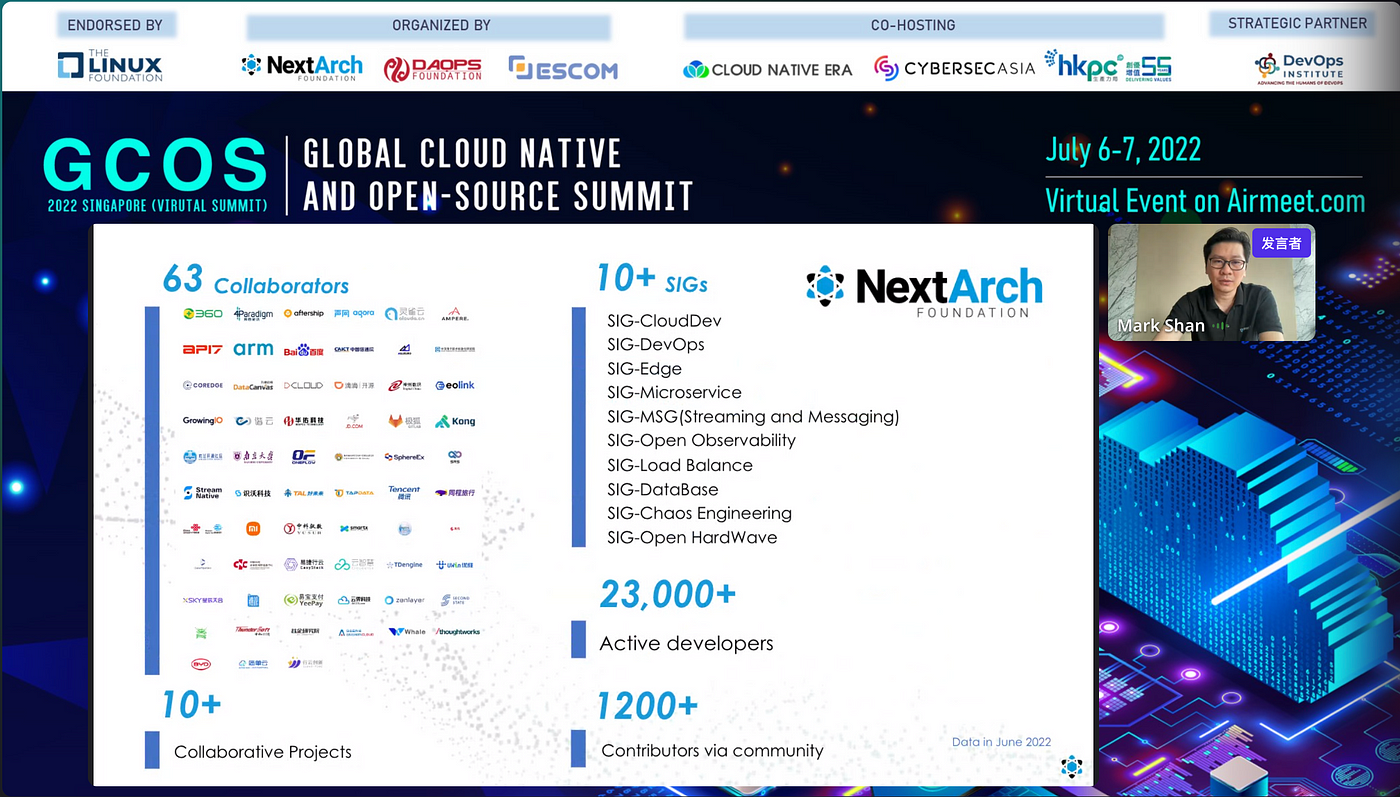1400x797 pixels.
Task: Click the SIG-Chaos Engineering list item
Action: [x=699, y=513]
